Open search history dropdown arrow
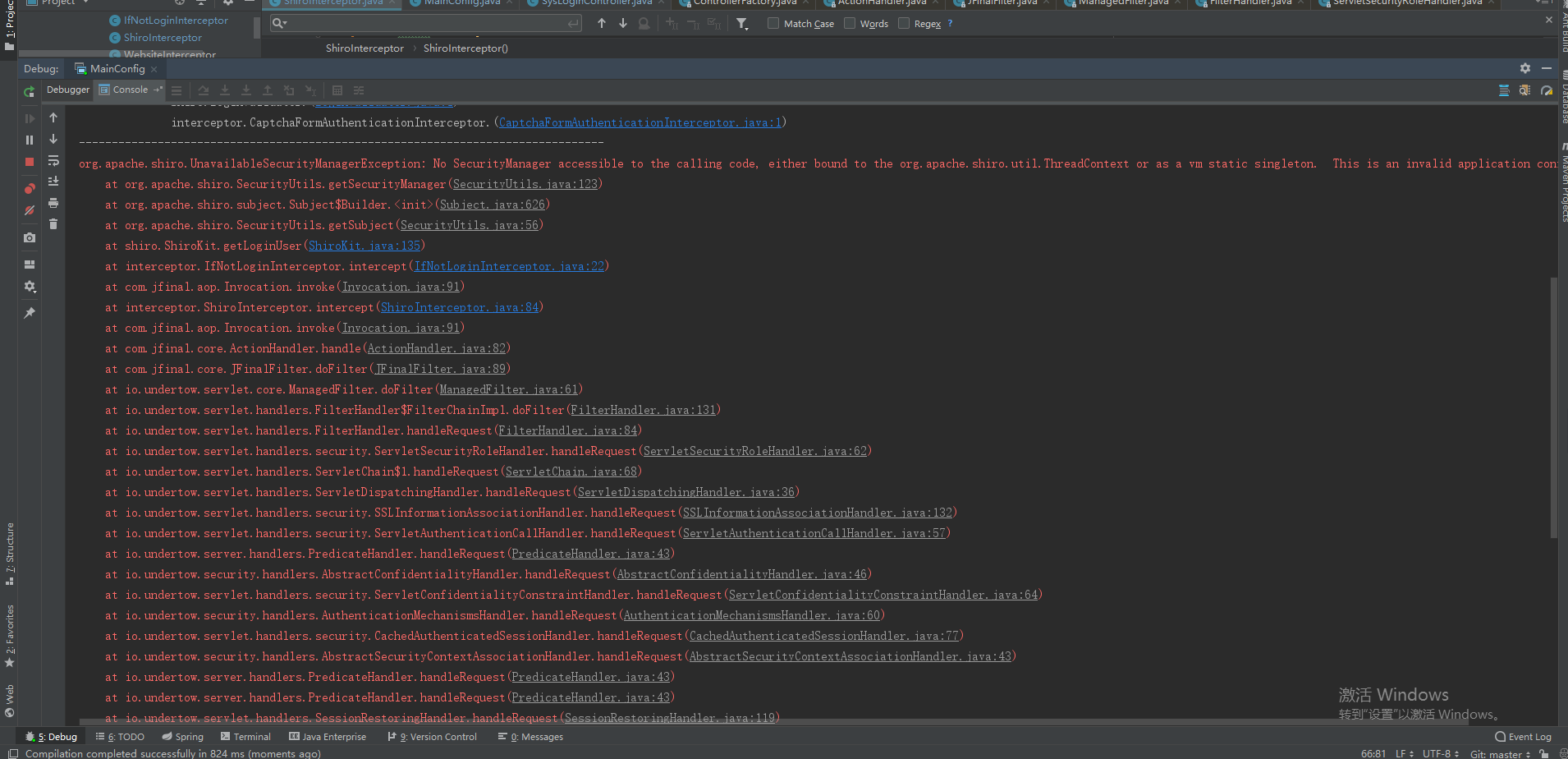Image resolution: width=1568 pixels, height=759 pixels. click(x=280, y=23)
